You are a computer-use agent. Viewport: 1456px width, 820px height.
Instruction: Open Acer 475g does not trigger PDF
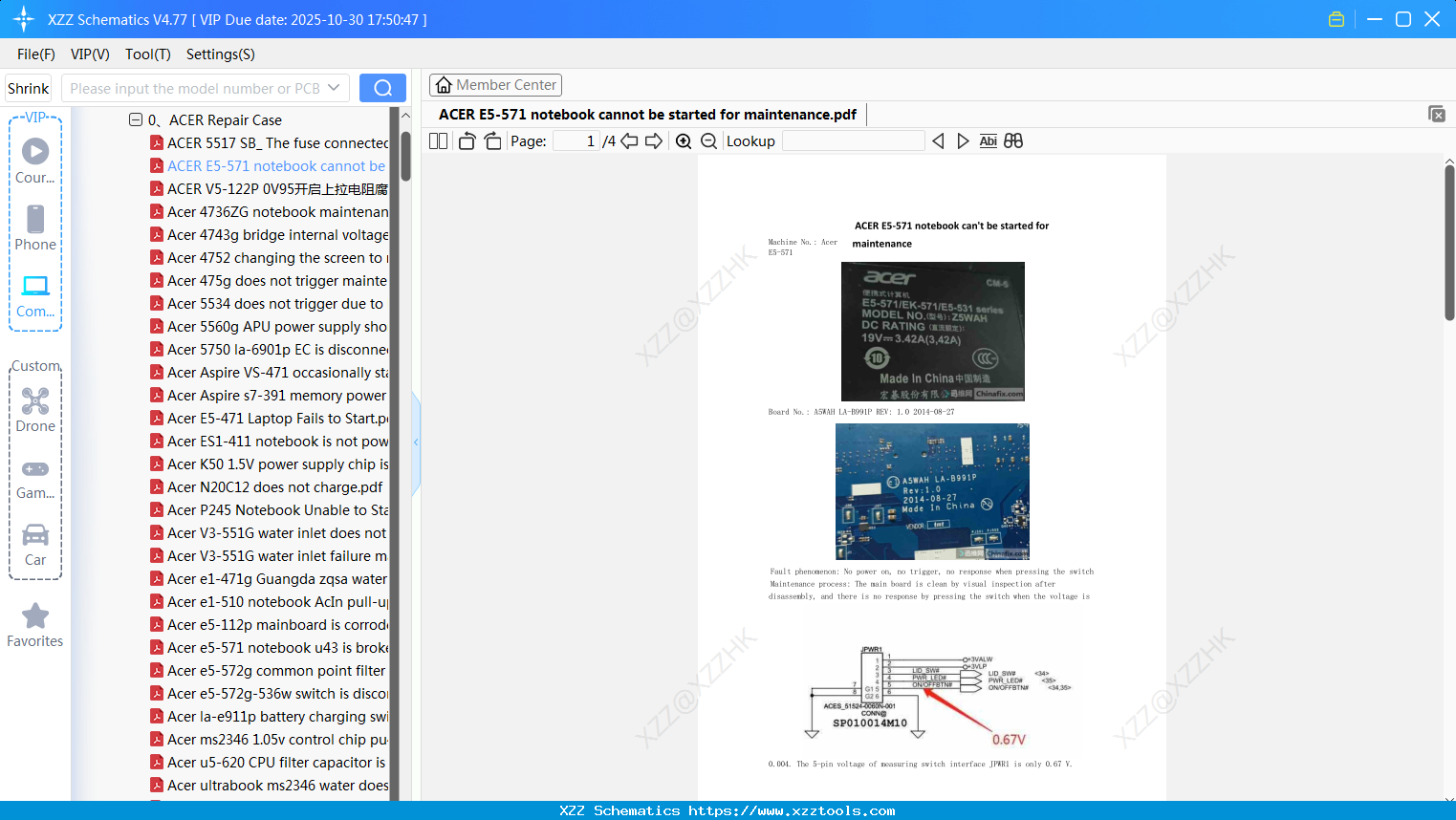[270, 281]
